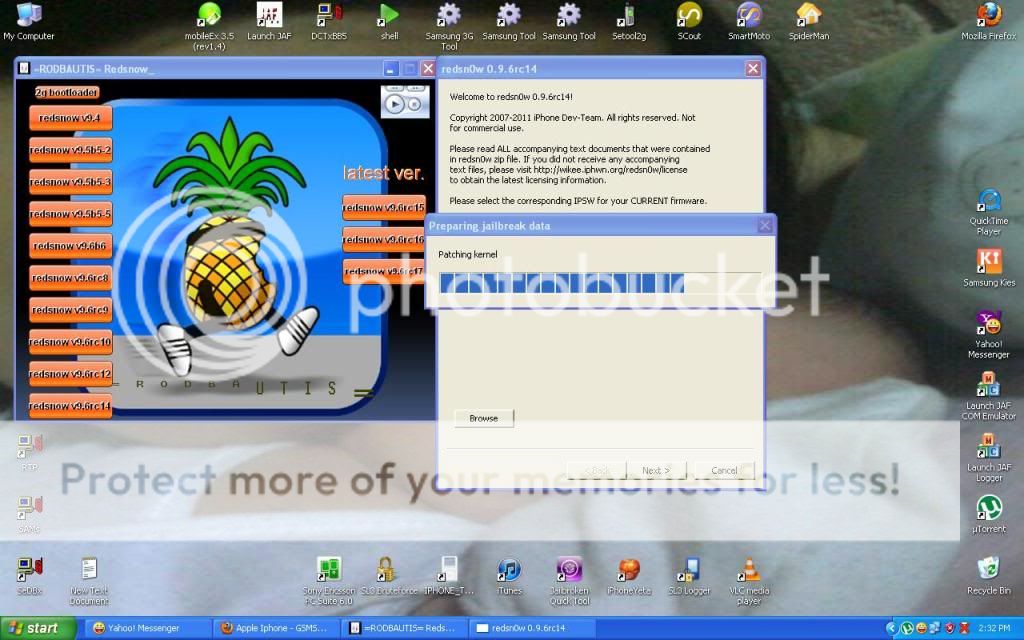Select the DCTxBB5 desktop shortcut
The height and width of the screenshot is (640, 1024).
point(329,22)
